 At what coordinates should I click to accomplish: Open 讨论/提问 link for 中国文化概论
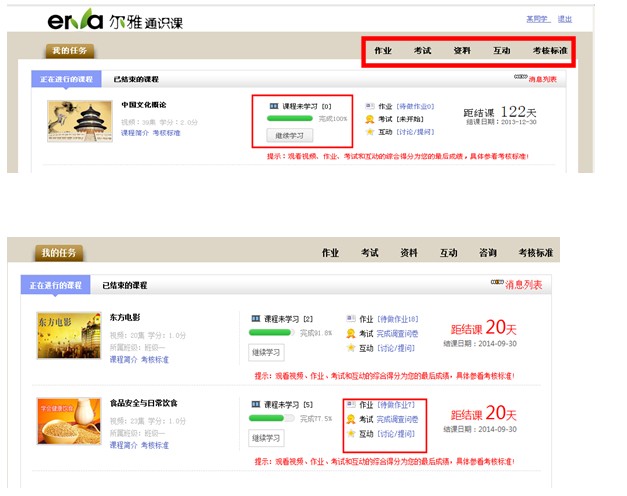(413, 132)
